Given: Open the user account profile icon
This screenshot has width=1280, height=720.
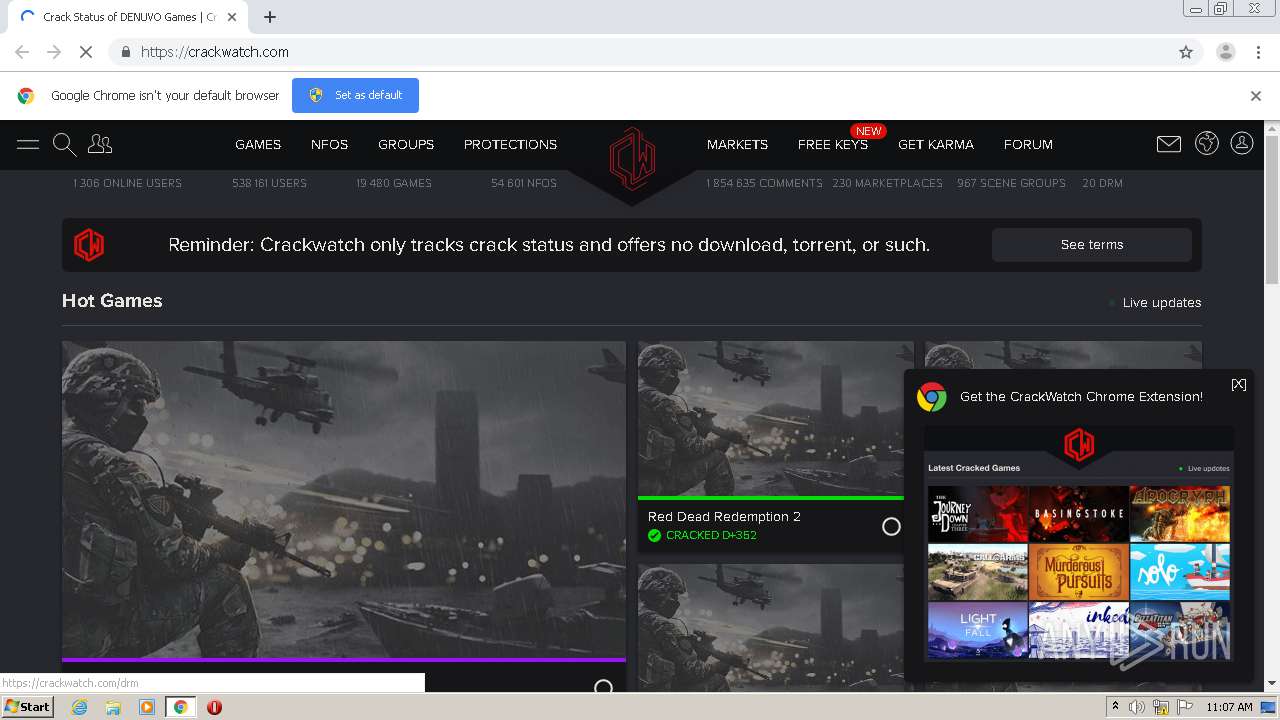Looking at the screenshot, I should [1242, 143].
